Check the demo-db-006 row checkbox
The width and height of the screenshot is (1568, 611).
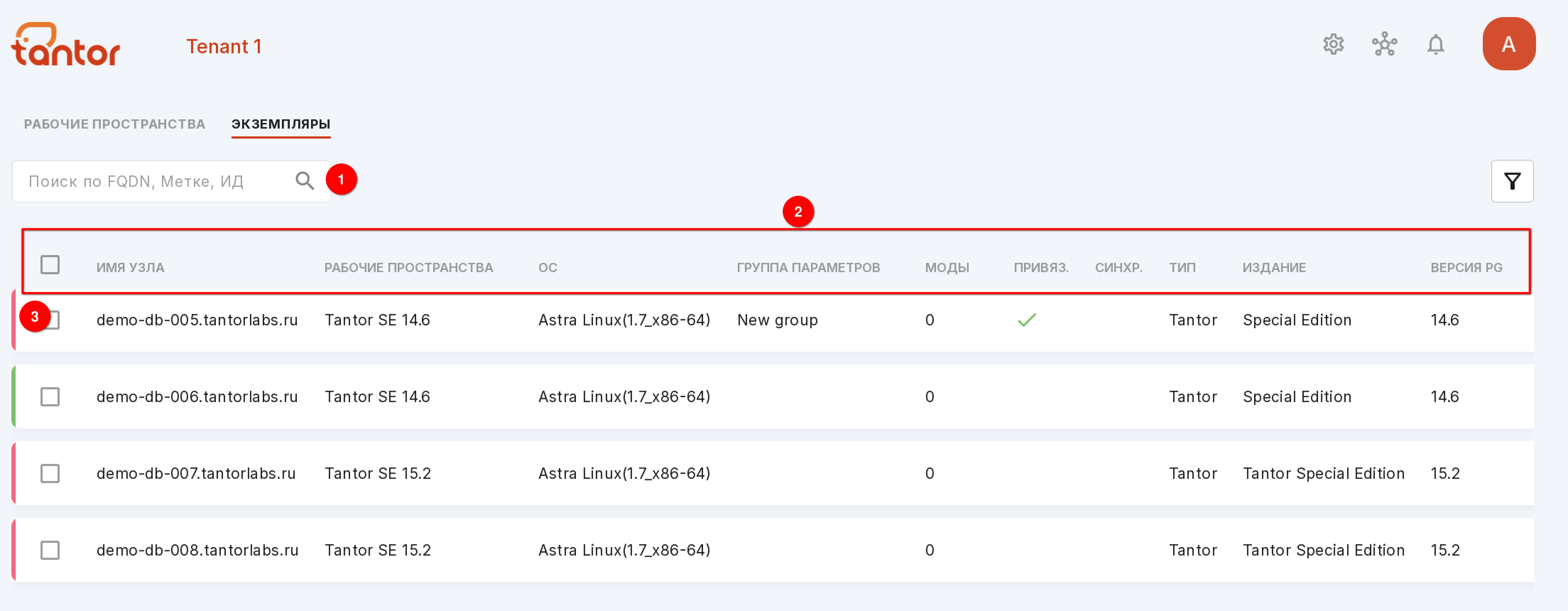pos(50,396)
